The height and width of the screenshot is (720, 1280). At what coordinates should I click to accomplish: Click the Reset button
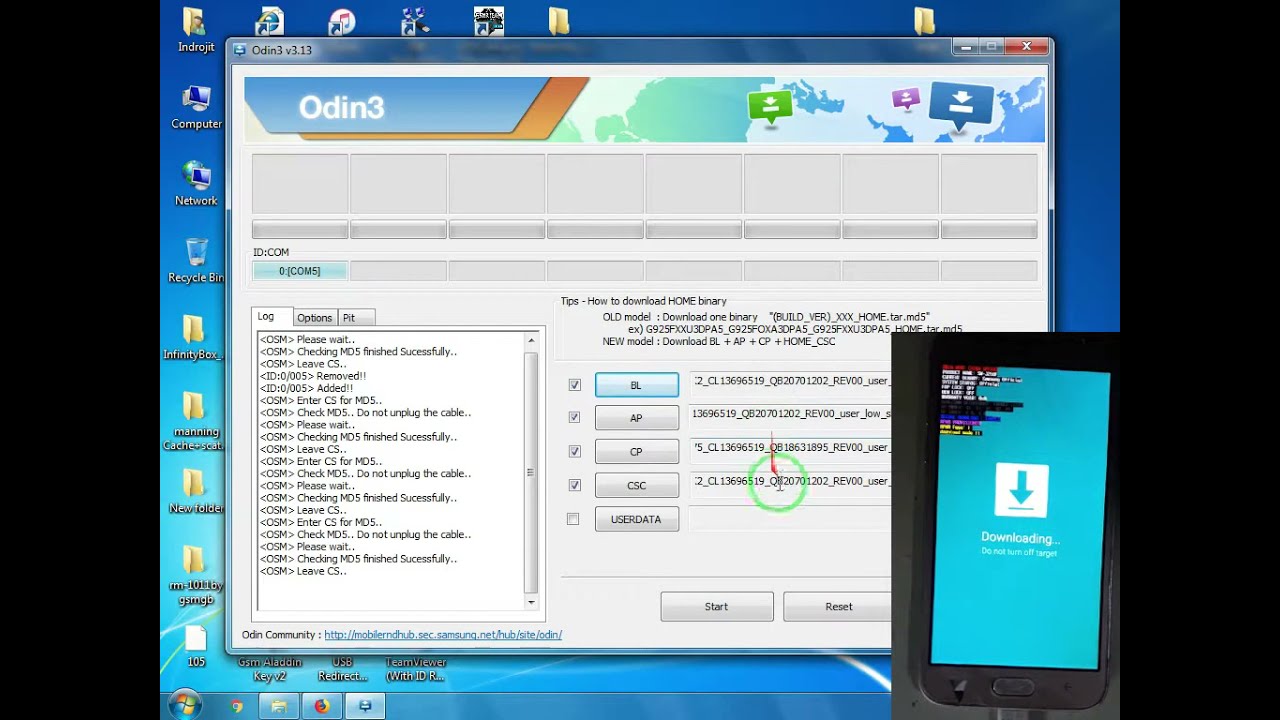pos(837,606)
